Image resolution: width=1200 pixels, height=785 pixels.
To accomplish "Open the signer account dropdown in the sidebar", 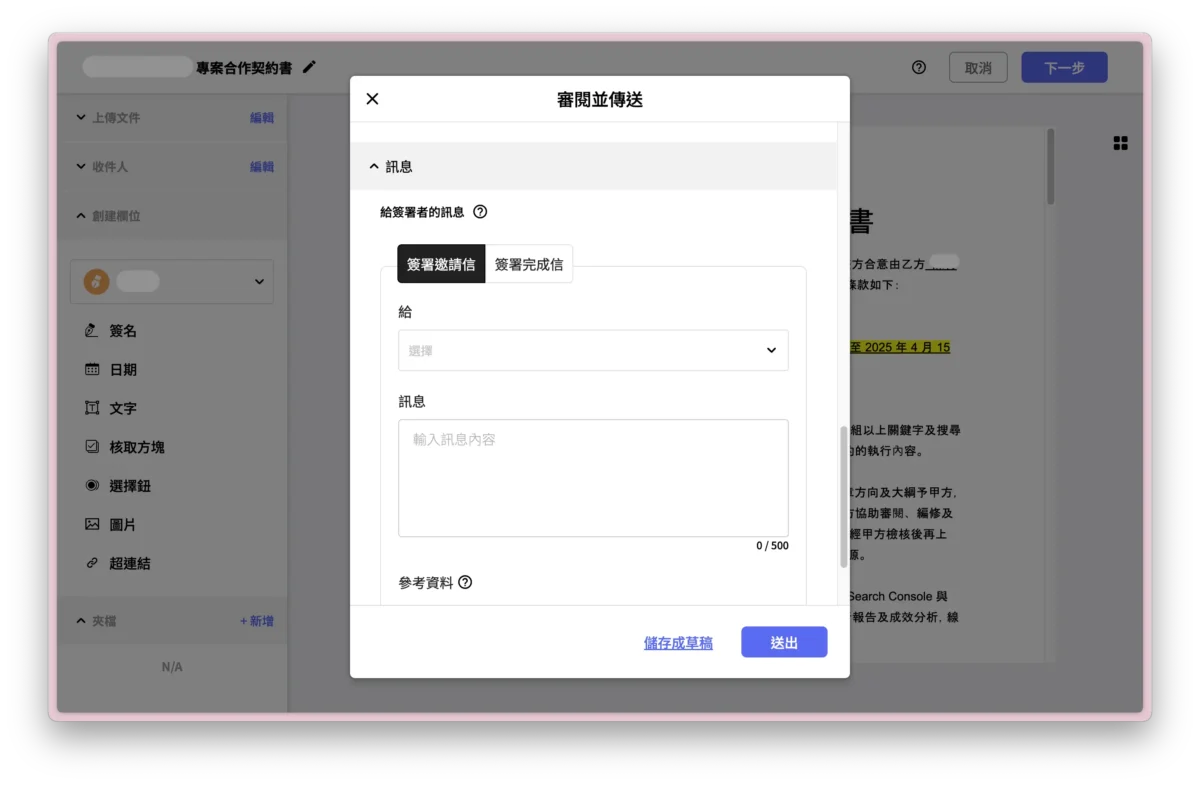I will point(171,281).
